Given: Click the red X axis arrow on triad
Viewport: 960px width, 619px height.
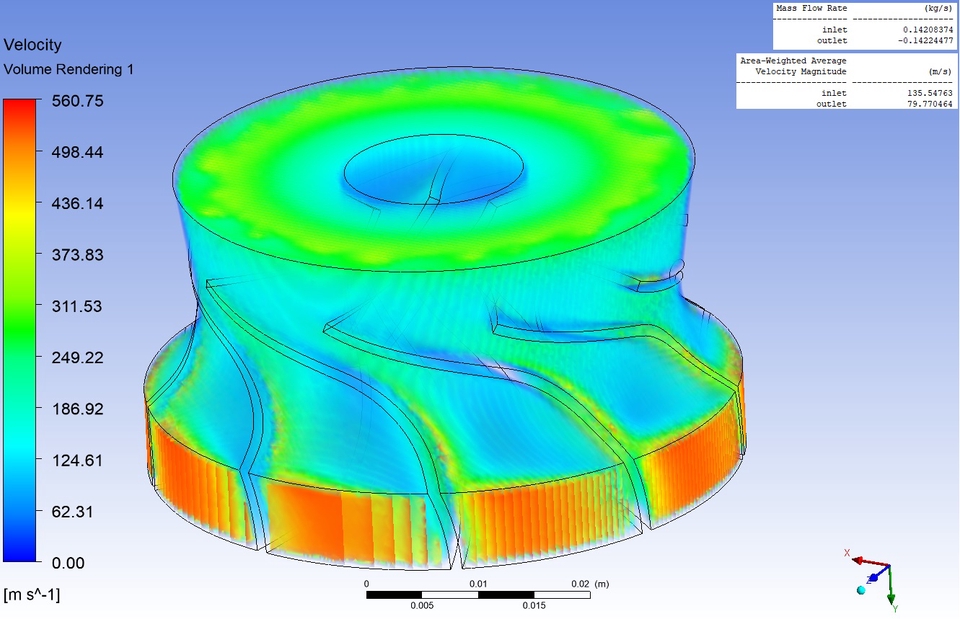Looking at the screenshot, I should click(859, 560).
